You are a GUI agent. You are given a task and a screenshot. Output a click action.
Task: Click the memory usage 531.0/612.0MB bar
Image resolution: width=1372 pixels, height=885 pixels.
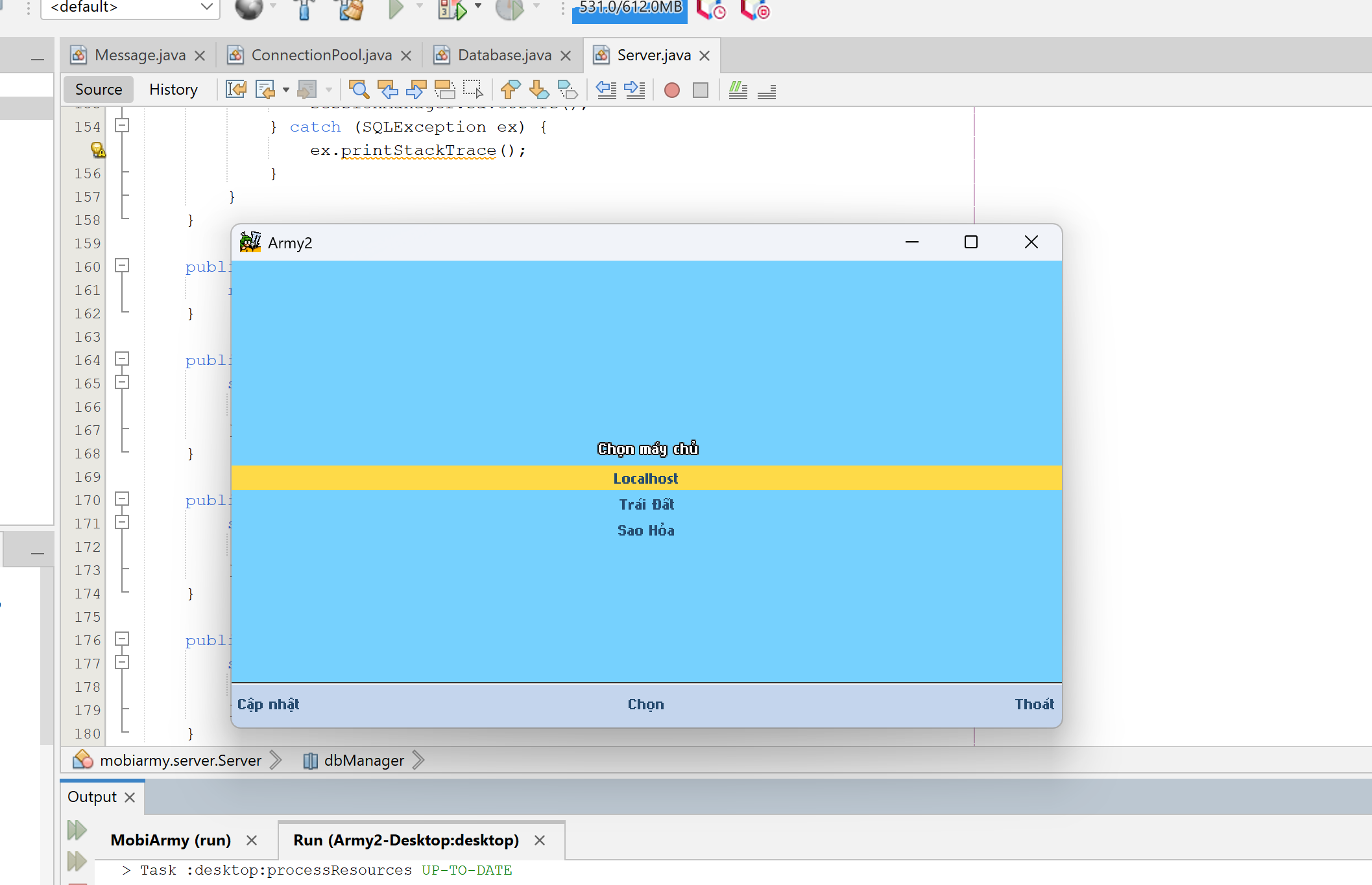629,11
